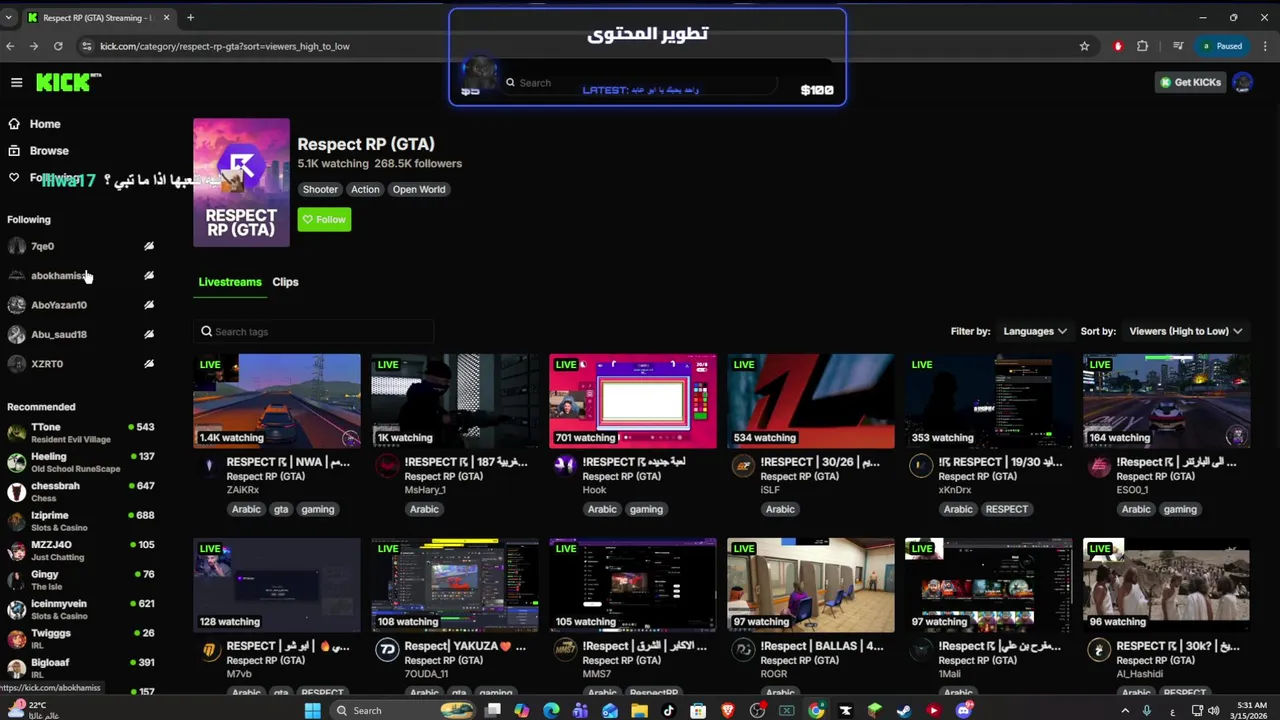The width and height of the screenshot is (1280, 720).
Task: Click Get KICKs button
Action: [1190, 82]
